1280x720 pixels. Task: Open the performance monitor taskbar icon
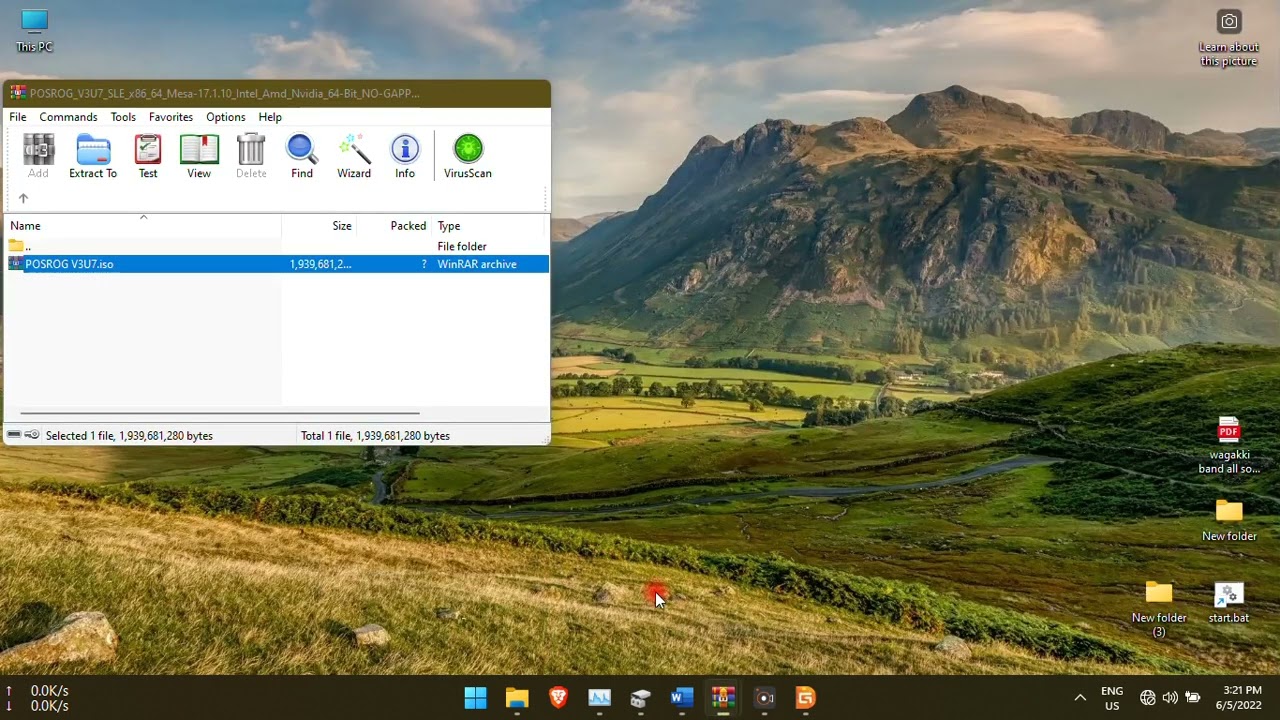pyautogui.click(x=600, y=698)
